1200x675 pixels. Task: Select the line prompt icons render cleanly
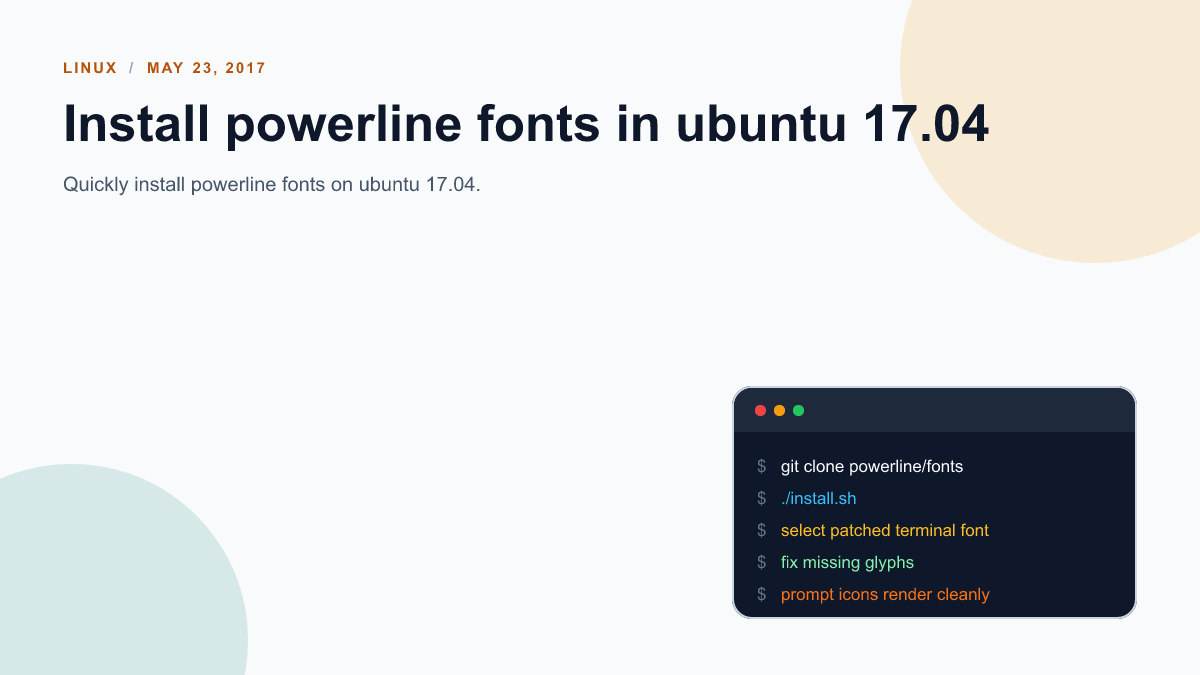[885, 594]
